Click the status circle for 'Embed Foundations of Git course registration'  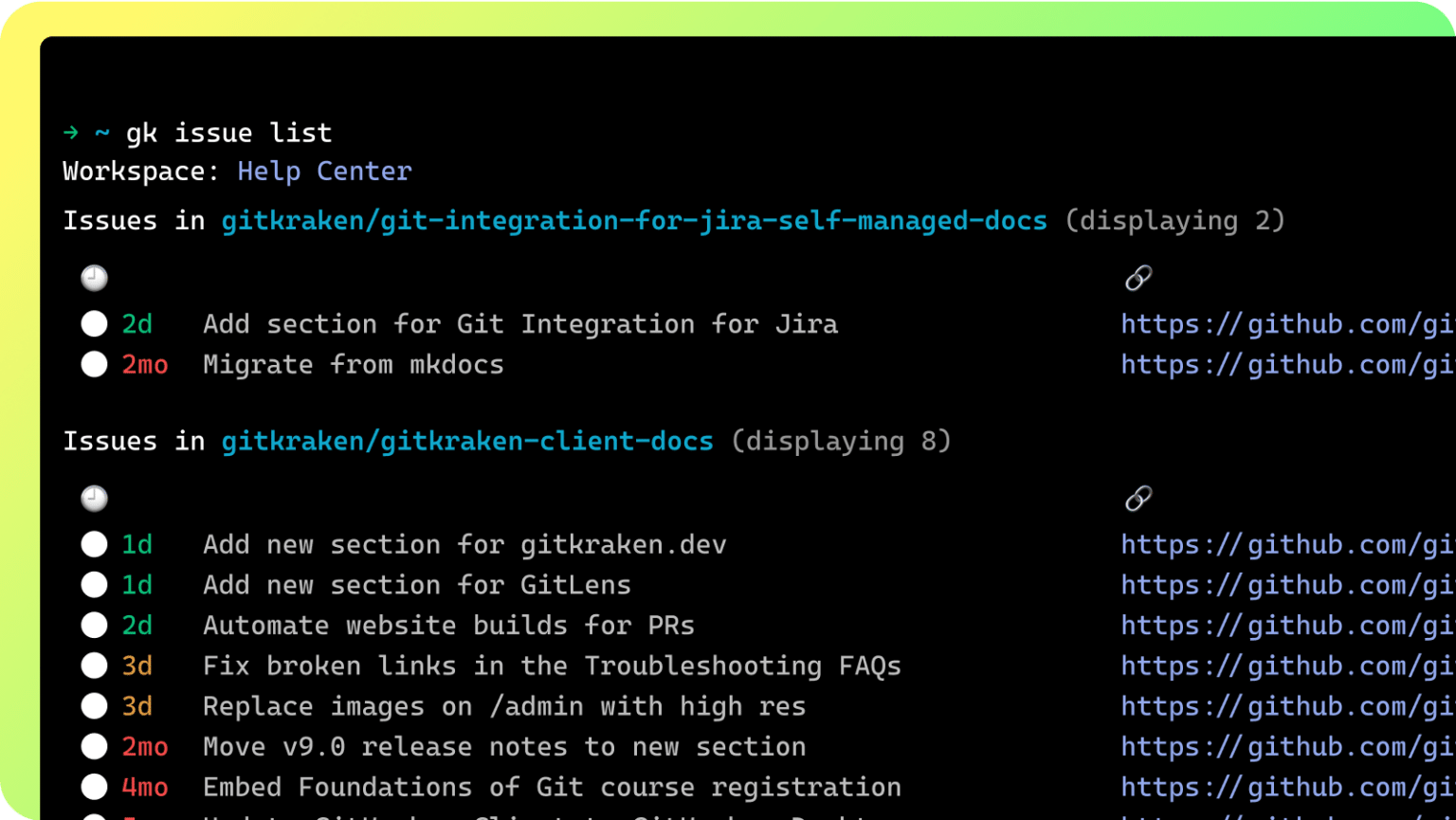pyautogui.click(x=94, y=786)
